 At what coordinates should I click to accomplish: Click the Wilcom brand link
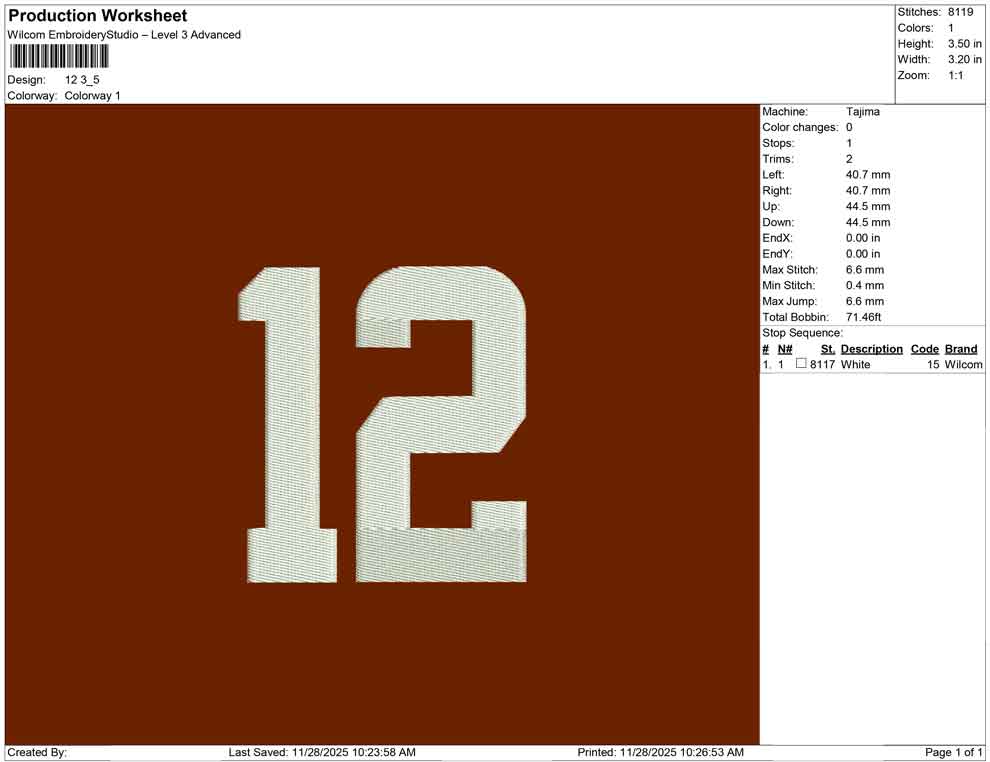[962, 364]
